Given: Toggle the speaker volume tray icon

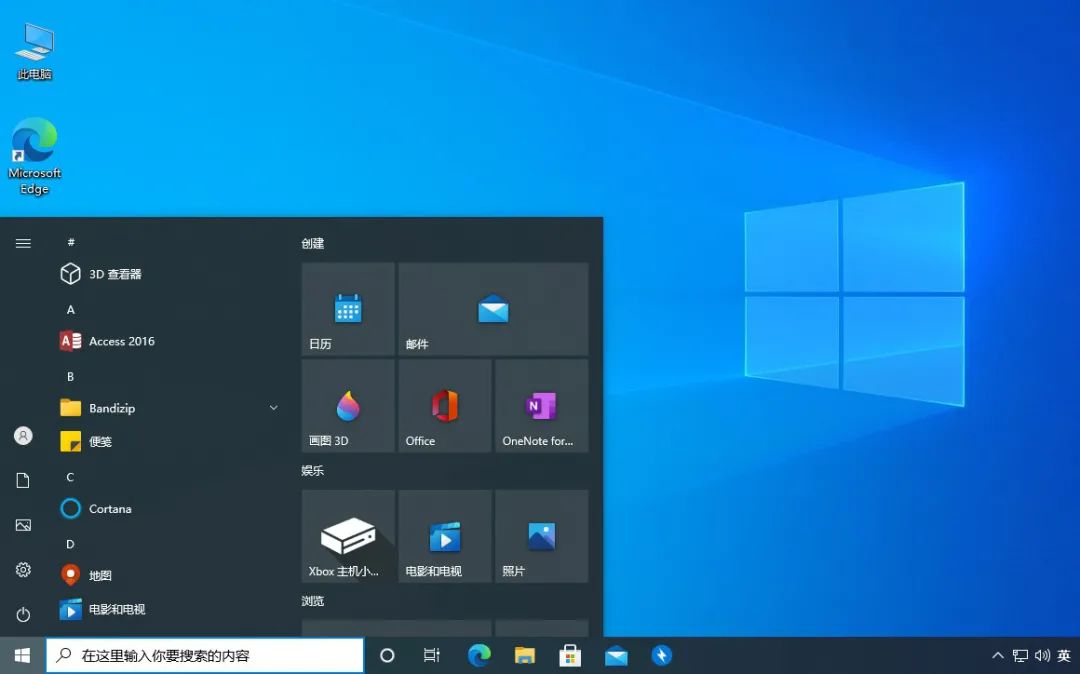Looking at the screenshot, I should 1043,655.
